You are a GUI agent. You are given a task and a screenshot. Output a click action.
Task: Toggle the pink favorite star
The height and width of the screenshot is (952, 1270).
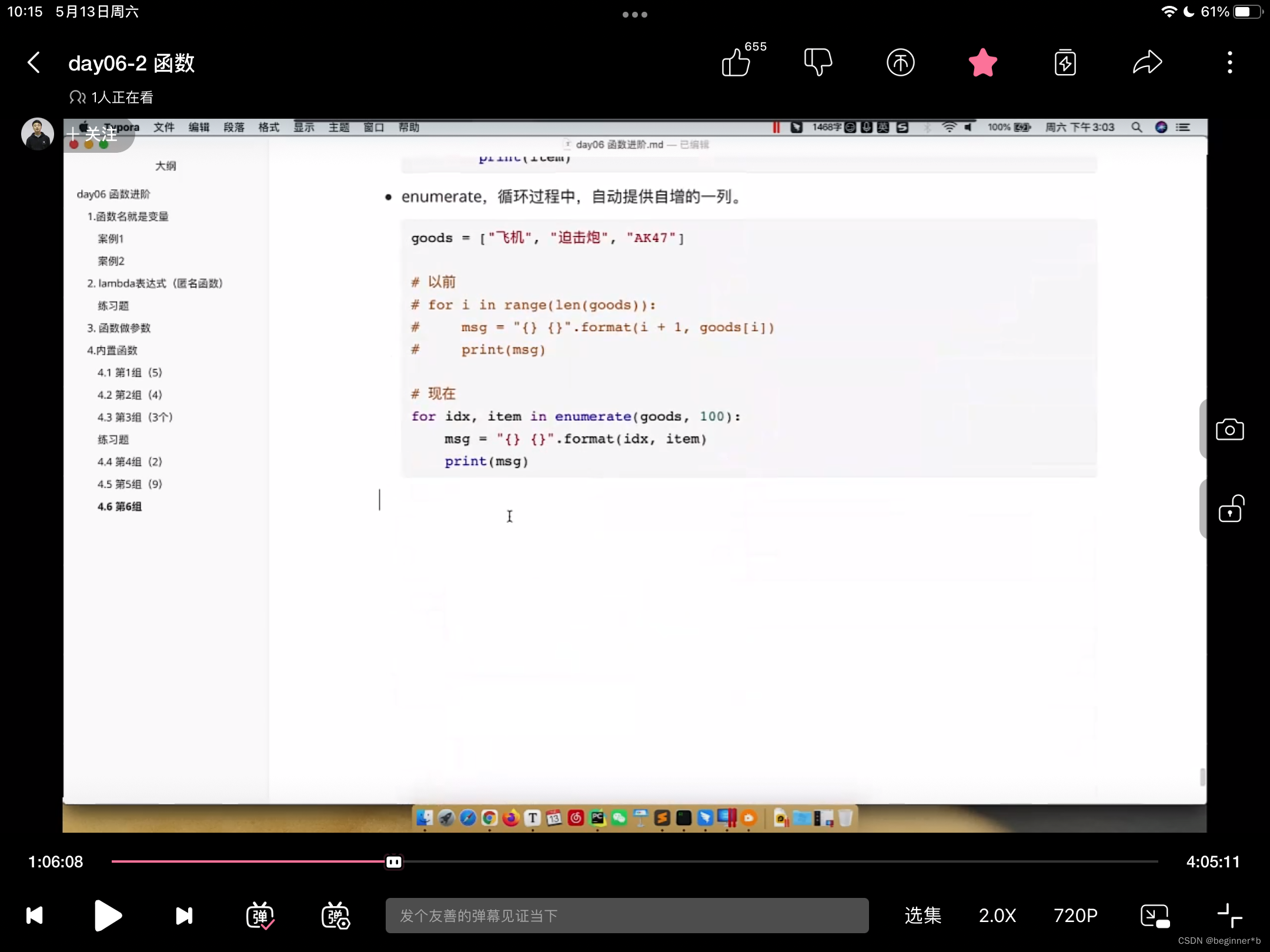click(x=982, y=62)
